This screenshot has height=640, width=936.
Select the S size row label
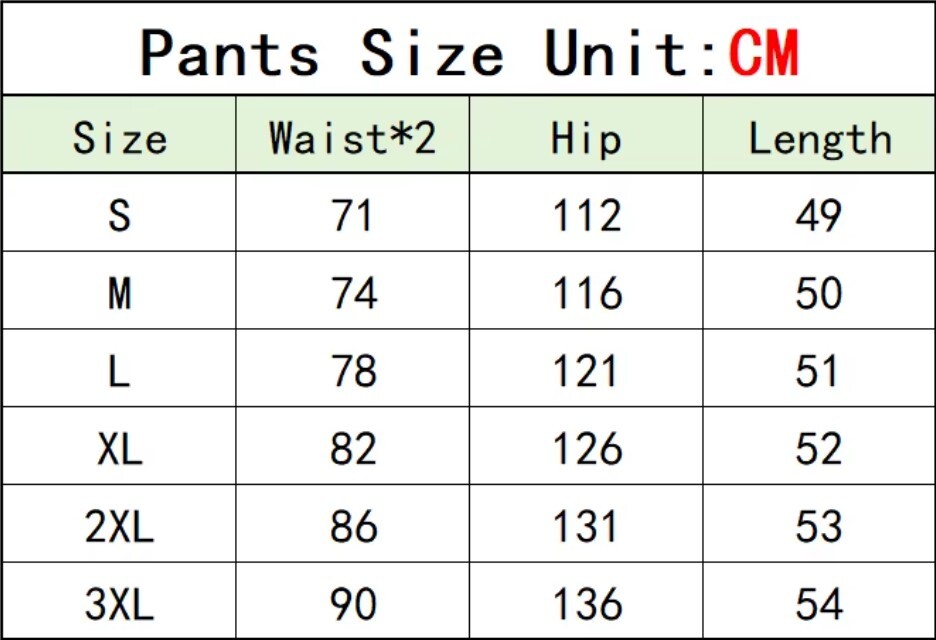click(119, 215)
